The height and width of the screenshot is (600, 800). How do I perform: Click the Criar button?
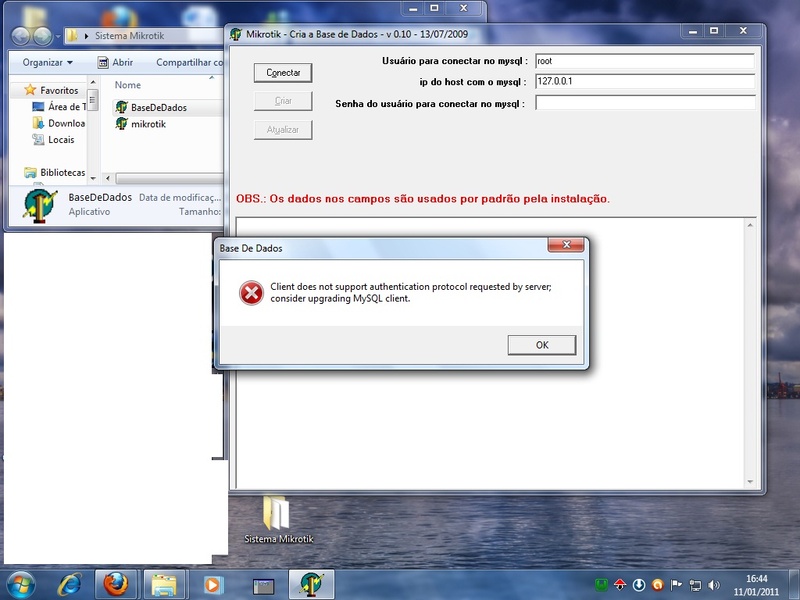click(283, 101)
